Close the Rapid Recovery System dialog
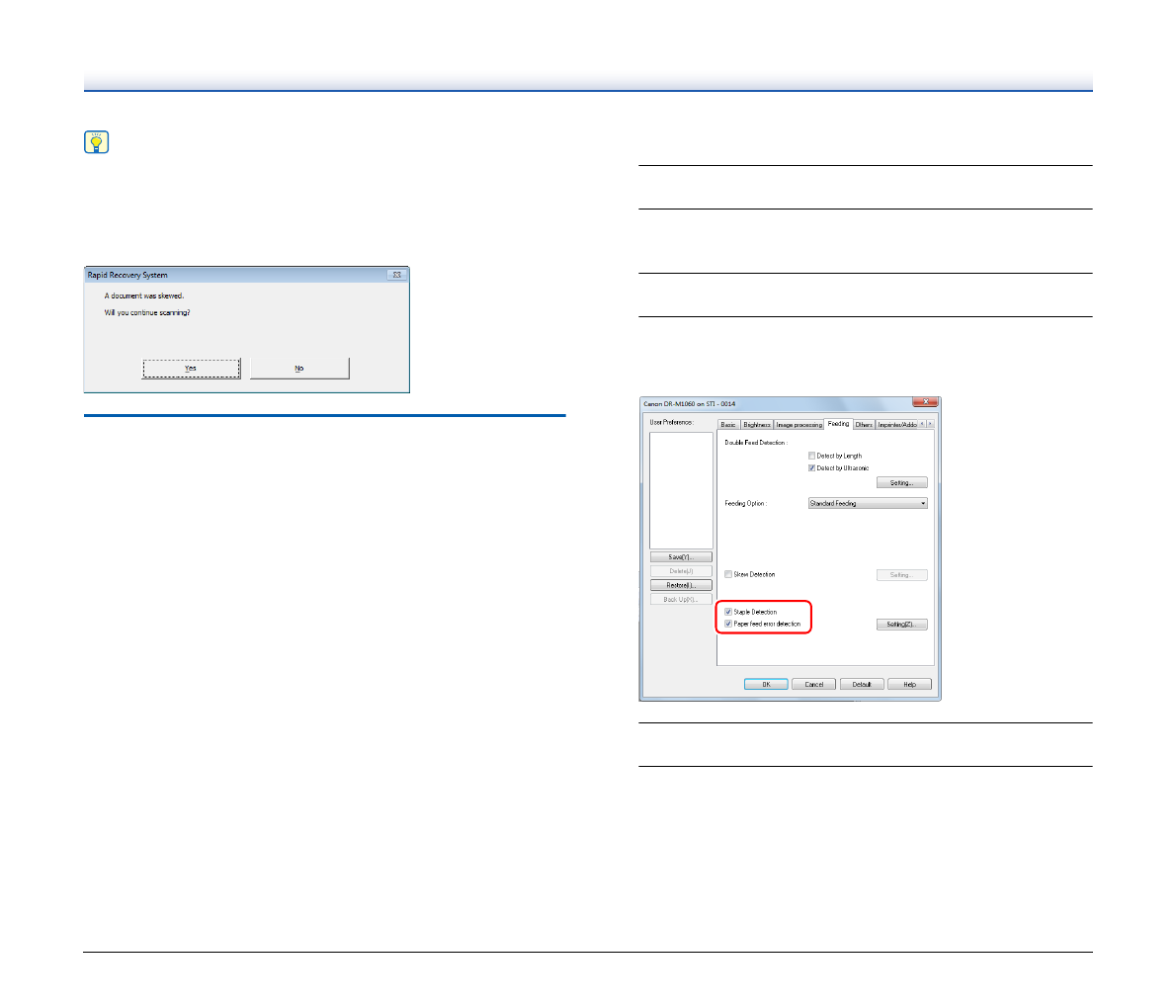This screenshot has height=1008, width=1176. [x=396, y=275]
